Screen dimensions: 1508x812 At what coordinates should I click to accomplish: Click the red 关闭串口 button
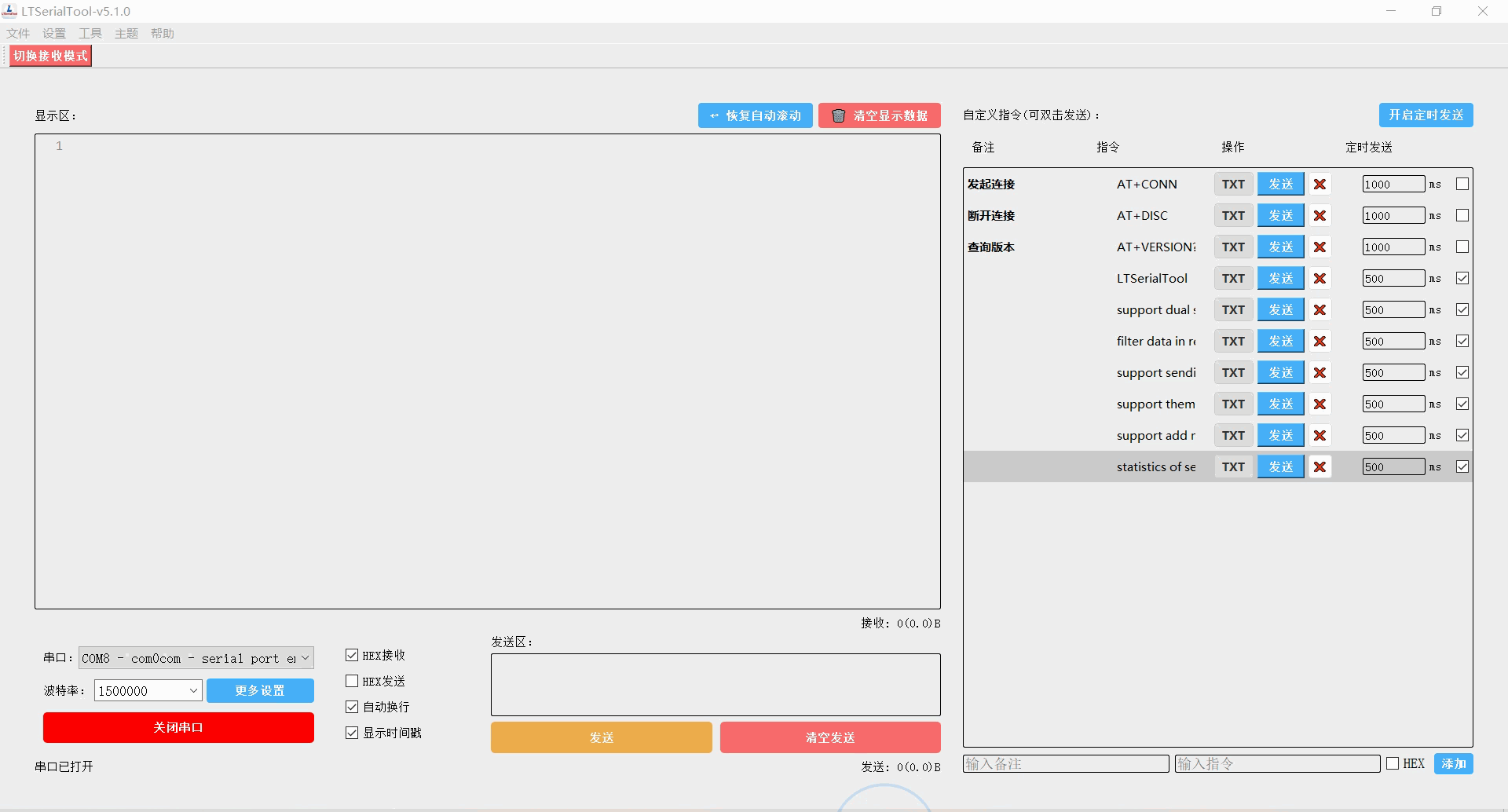tap(178, 727)
